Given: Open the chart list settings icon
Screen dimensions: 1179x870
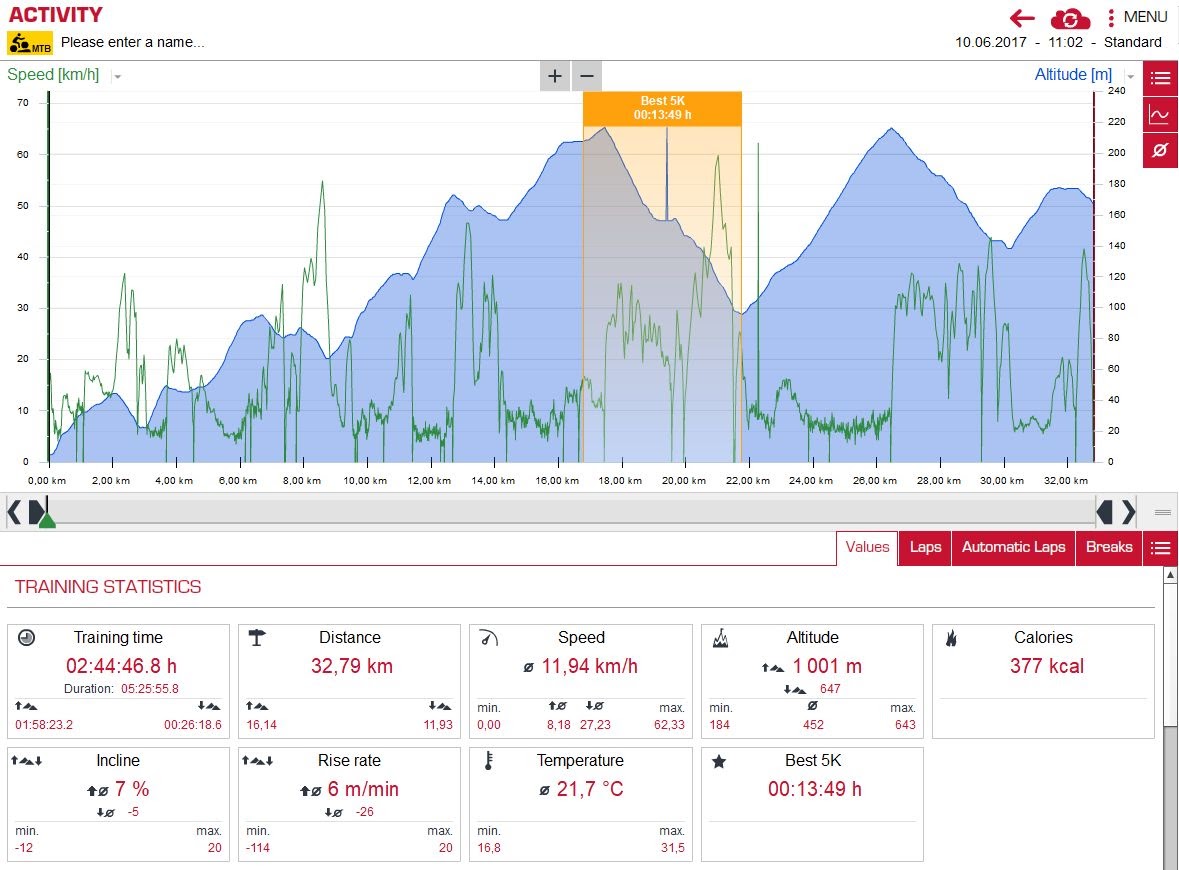Looking at the screenshot, I should coord(1160,78).
